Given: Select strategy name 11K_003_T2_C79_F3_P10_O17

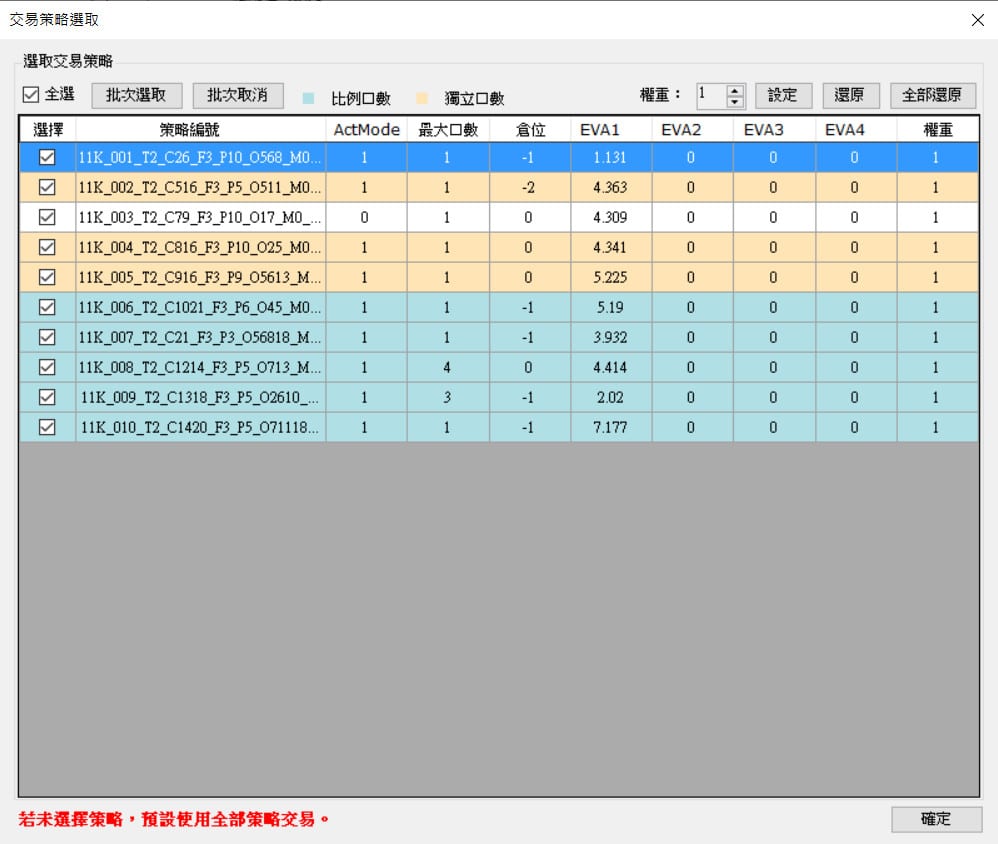Looking at the screenshot, I should pos(200,217).
